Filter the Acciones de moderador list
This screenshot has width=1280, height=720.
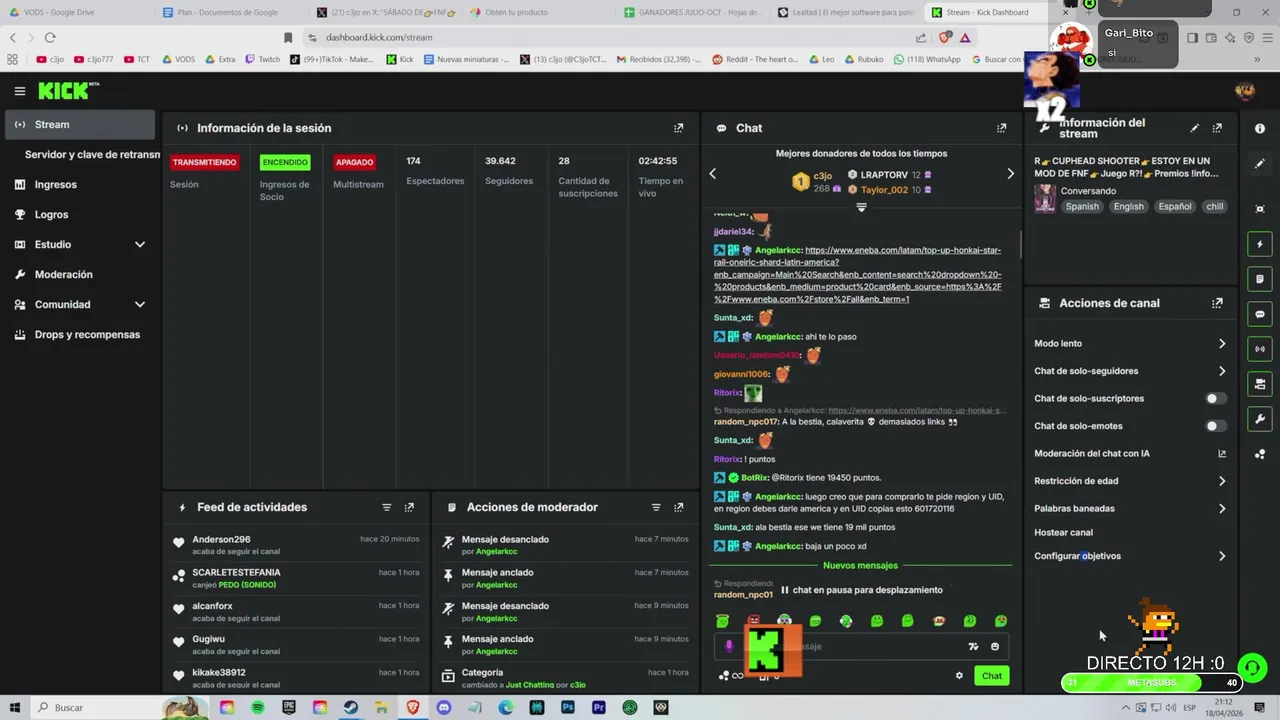click(x=656, y=507)
